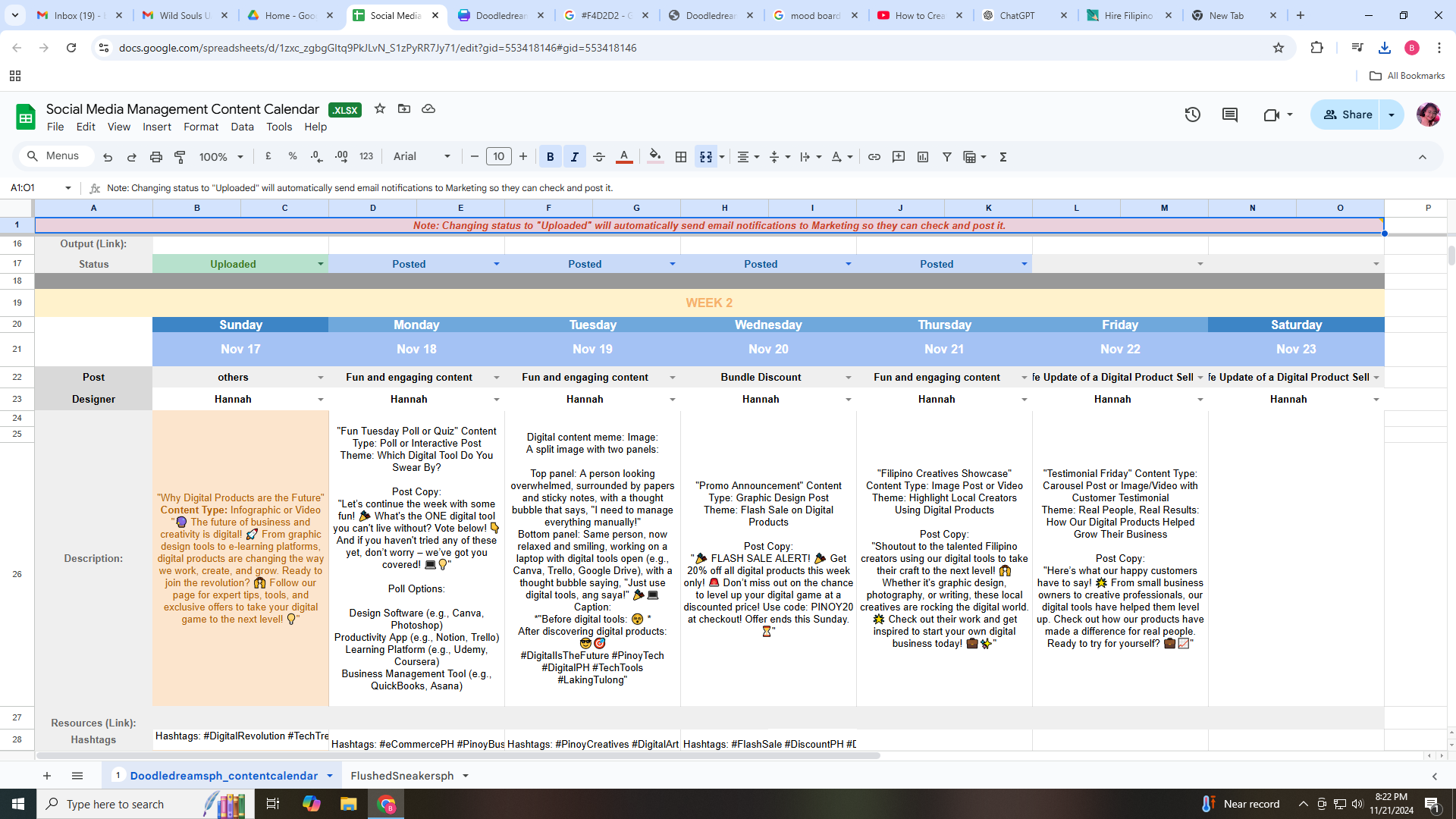Click the insert chart icon

[923, 157]
